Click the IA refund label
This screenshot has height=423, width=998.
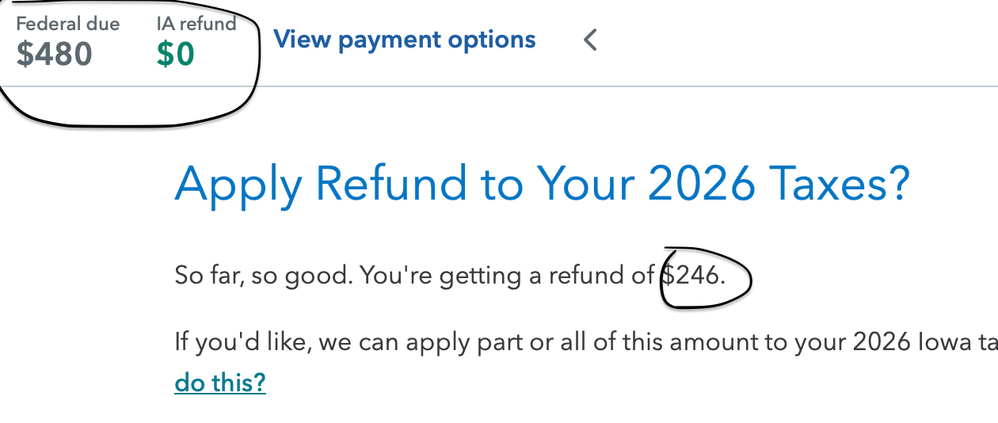[x=196, y=24]
